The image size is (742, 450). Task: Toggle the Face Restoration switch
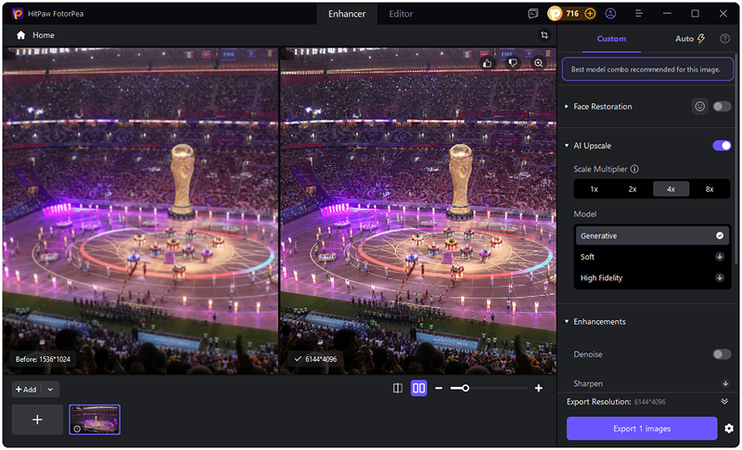[x=722, y=106]
